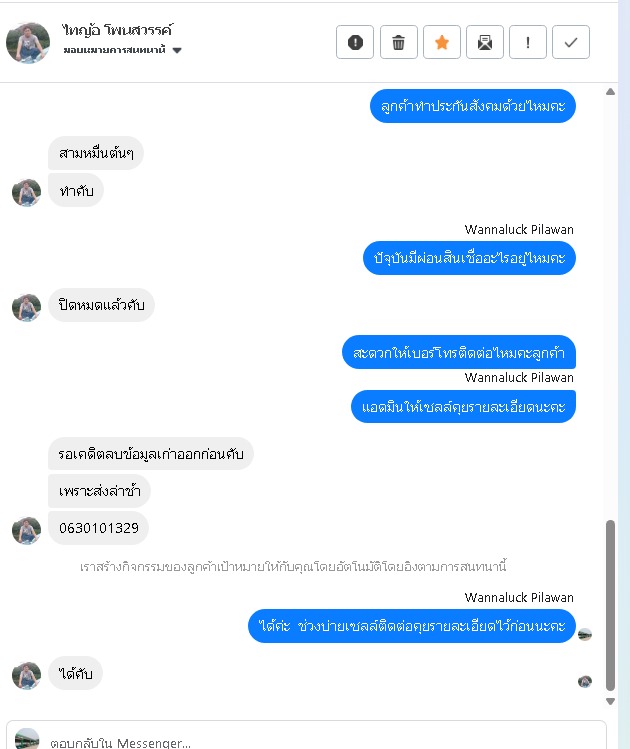Click customer name in conversation header

[x=117, y=30]
